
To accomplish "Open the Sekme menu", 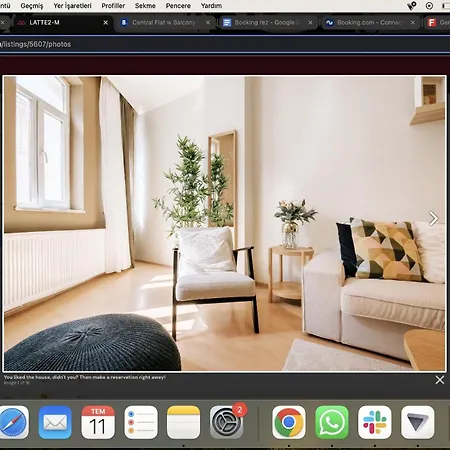I will coord(145,6).
